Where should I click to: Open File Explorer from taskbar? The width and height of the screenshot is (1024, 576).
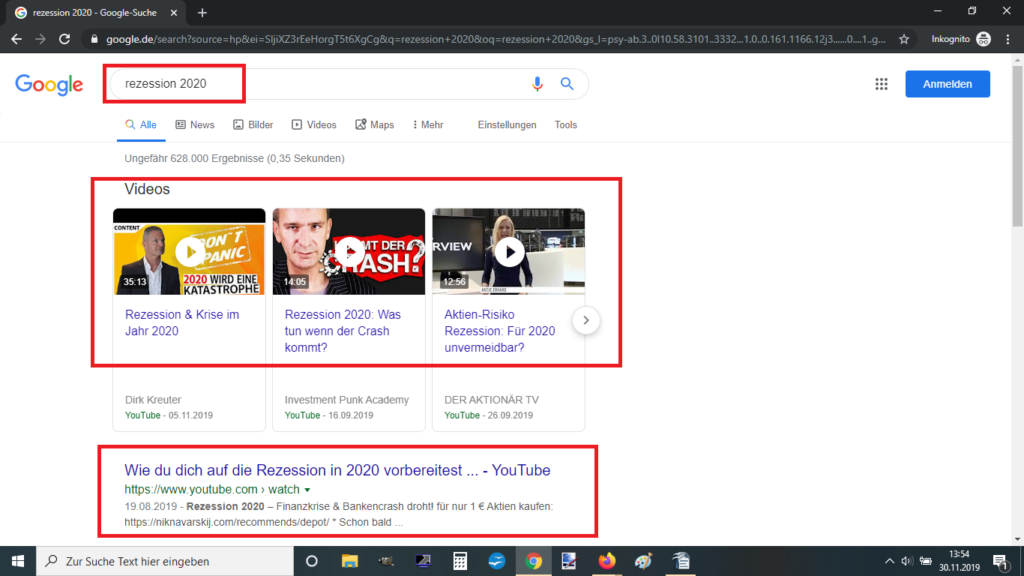coord(349,561)
